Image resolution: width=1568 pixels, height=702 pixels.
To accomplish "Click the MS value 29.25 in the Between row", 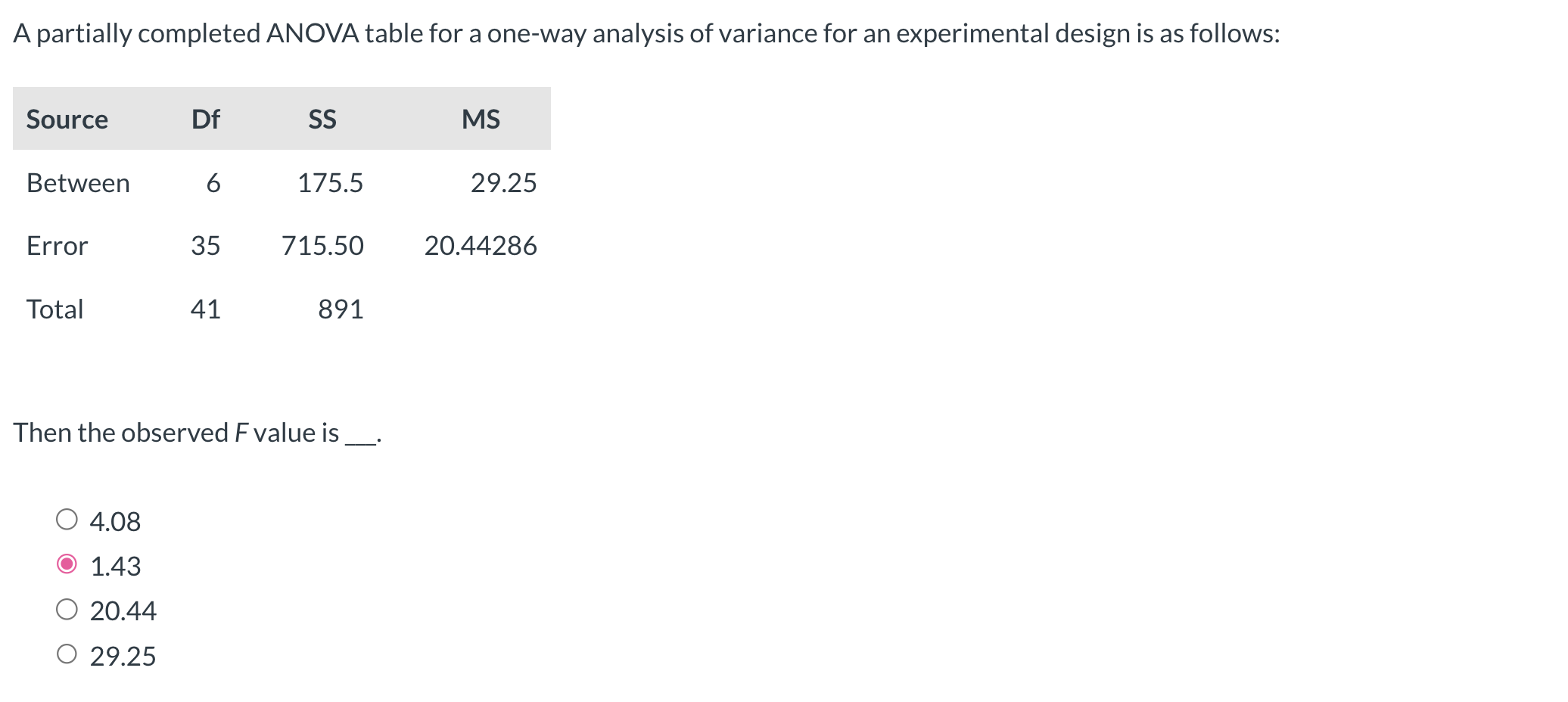I will click(x=504, y=182).
